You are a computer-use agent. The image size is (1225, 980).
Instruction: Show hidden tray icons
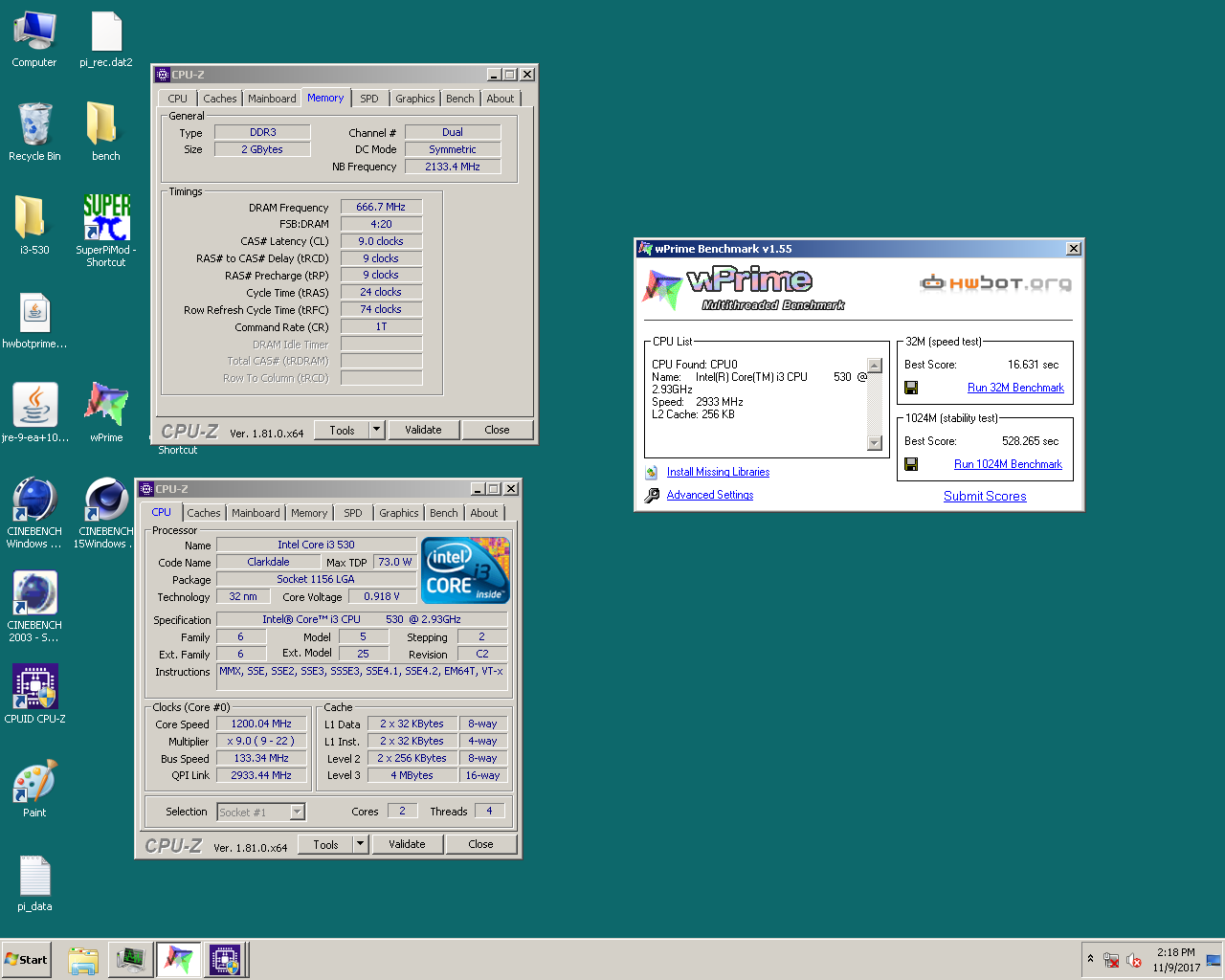[1090, 959]
